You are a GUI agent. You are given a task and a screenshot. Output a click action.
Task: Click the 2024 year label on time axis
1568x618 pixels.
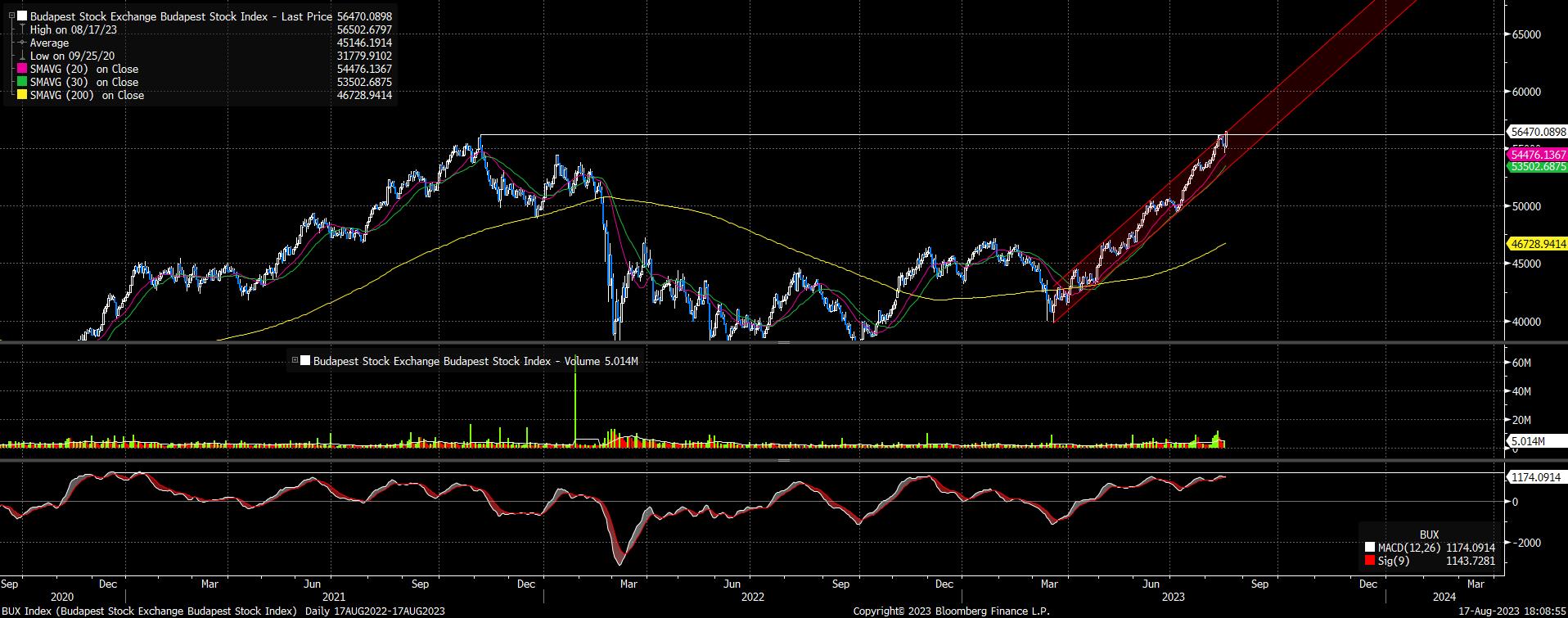click(1444, 598)
